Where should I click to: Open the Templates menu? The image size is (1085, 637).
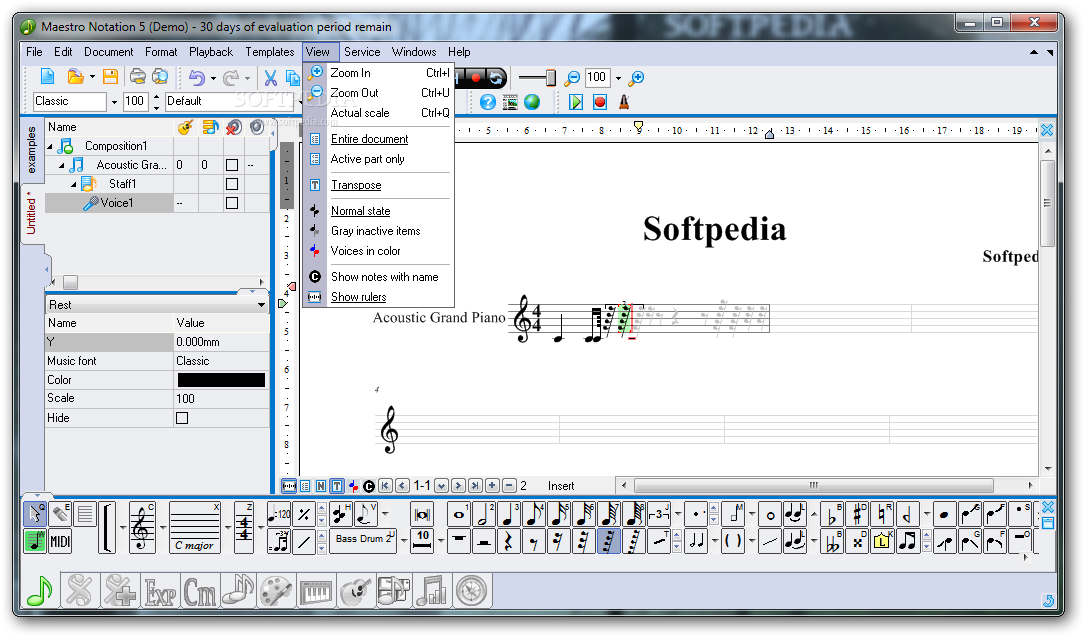(270, 52)
